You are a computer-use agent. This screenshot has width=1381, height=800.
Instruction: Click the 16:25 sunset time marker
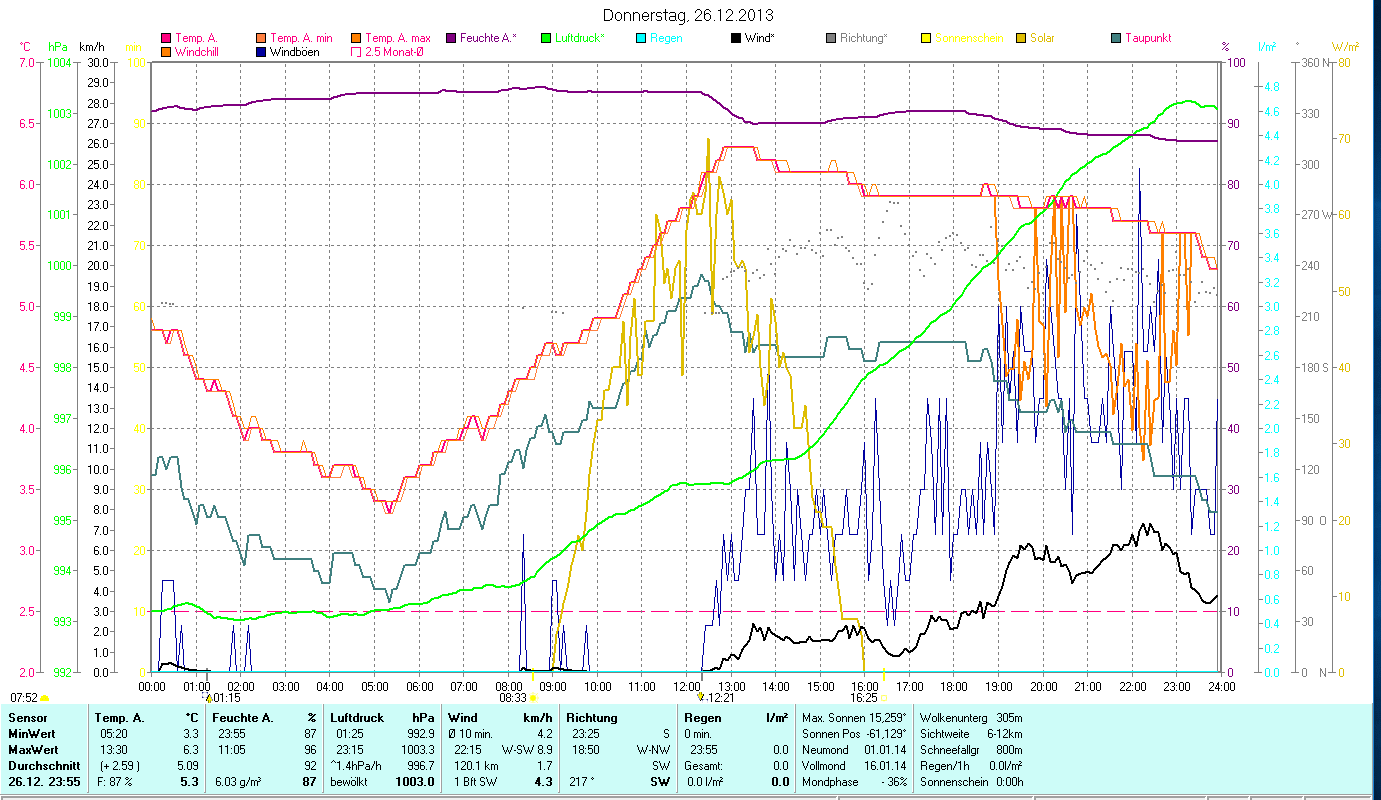pyautogui.click(x=864, y=697)
